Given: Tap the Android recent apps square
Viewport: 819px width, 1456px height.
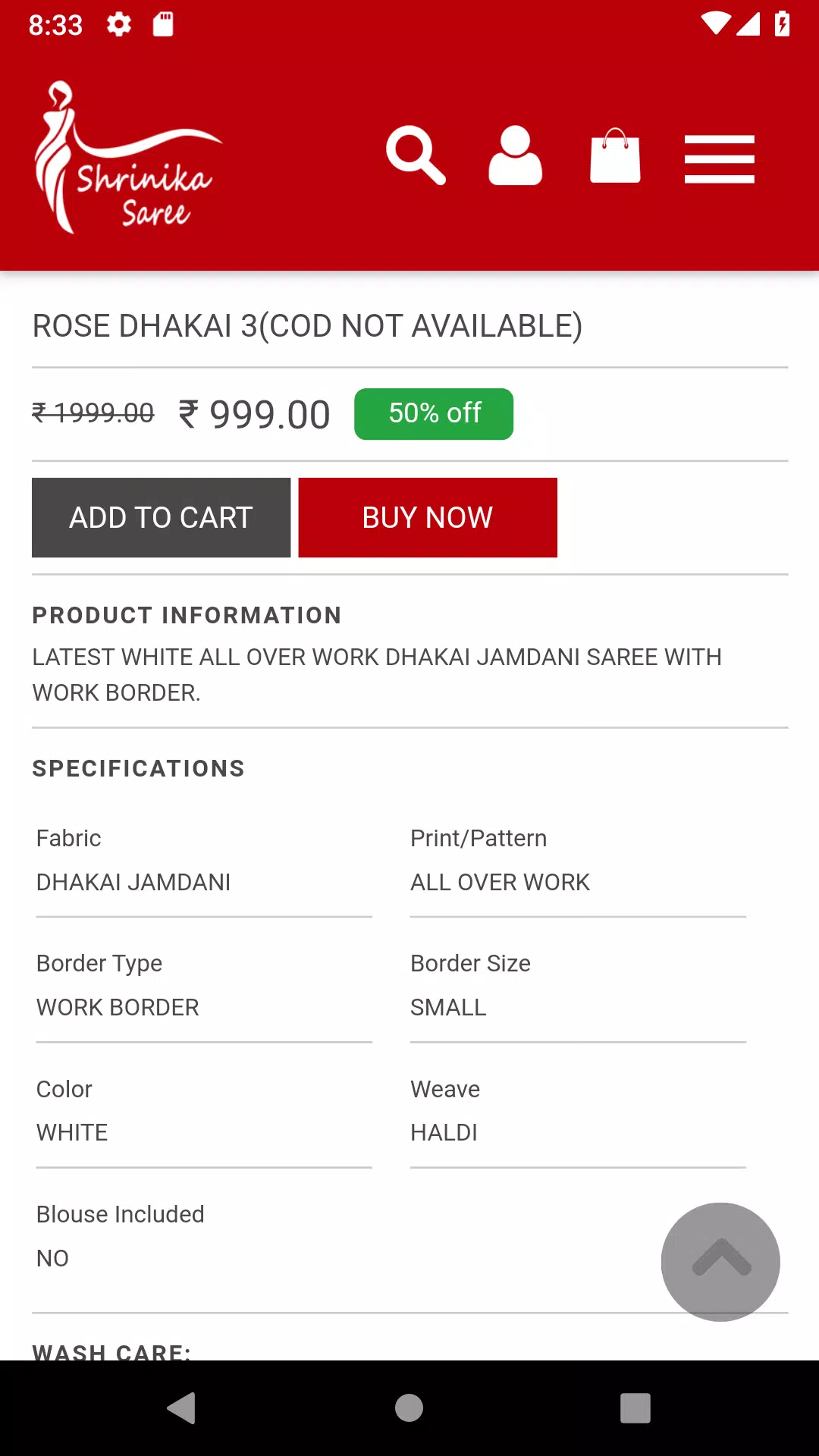Looking at the screenshot, I should (635, 1408).
